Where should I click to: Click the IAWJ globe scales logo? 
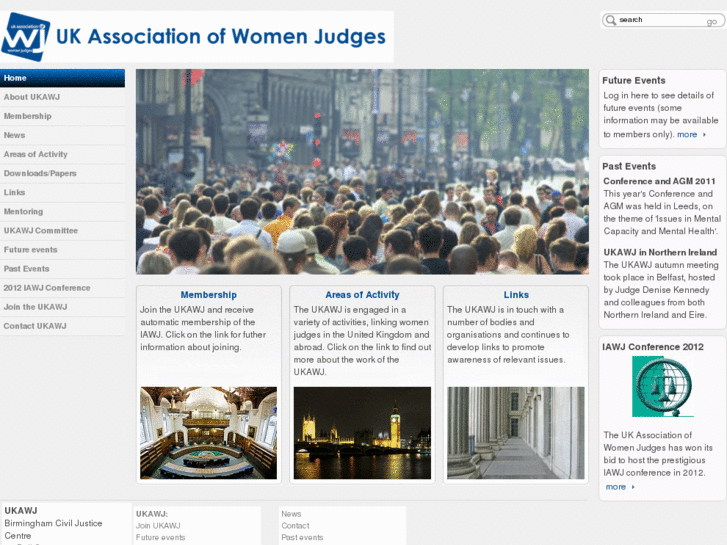663,386
